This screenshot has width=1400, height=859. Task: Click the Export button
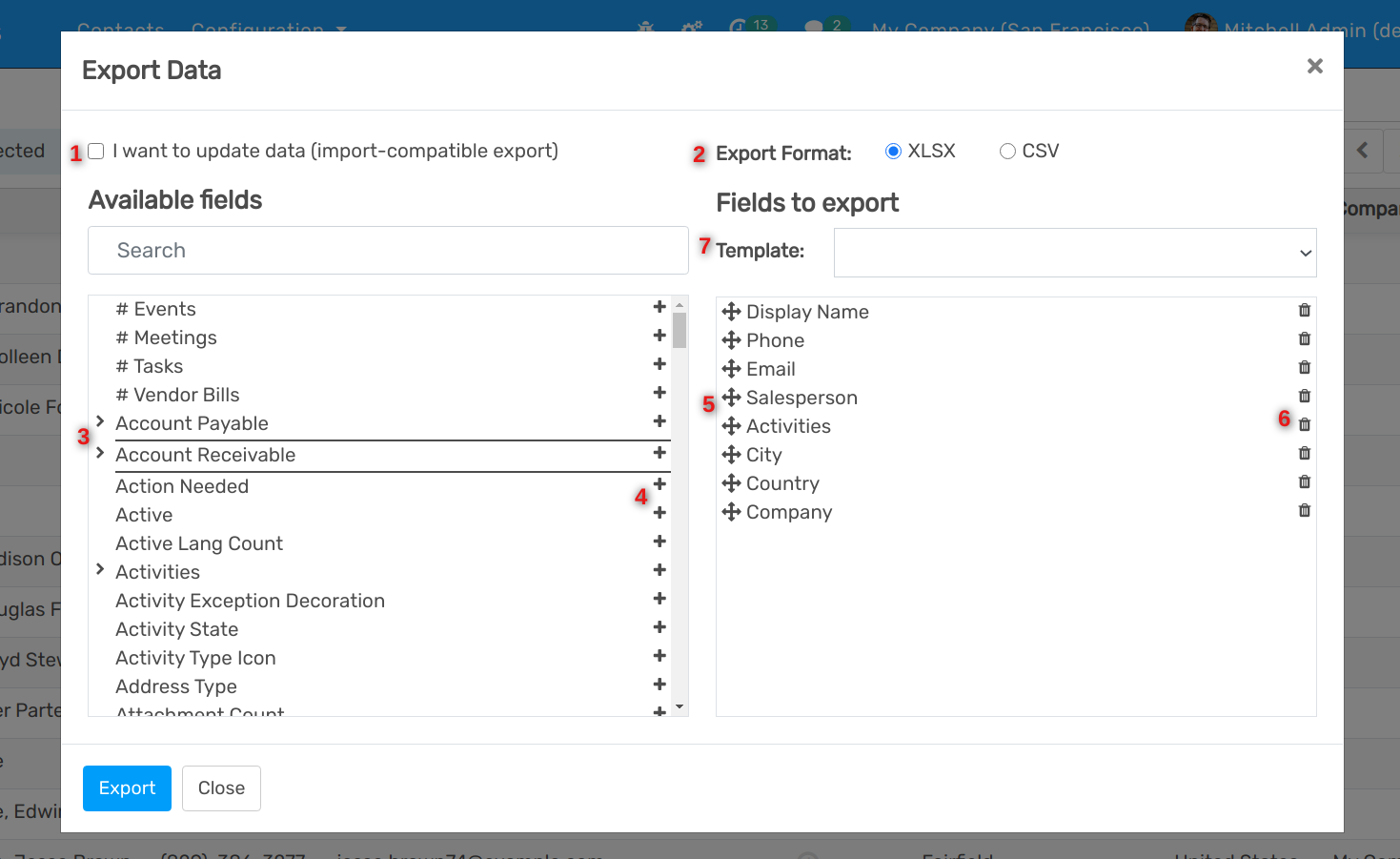pyautogui.click(x=127, y=787)
